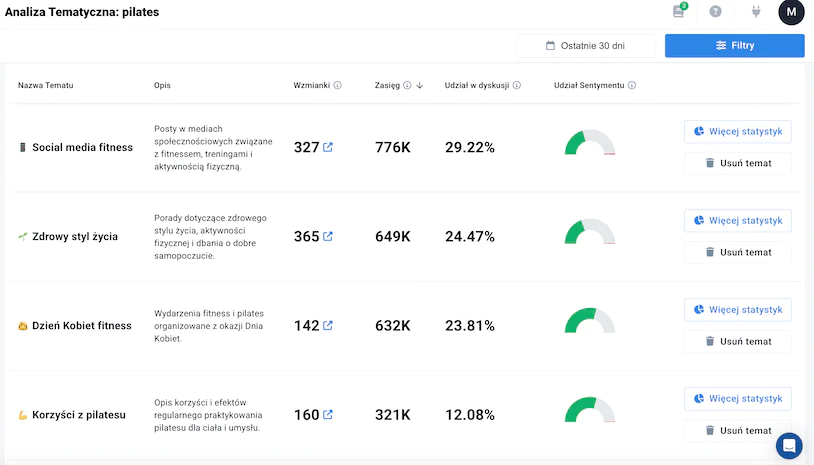Click Usuń temat for Dzień Kobiet fitness
The image size is (814, 465).
(738, 341)
